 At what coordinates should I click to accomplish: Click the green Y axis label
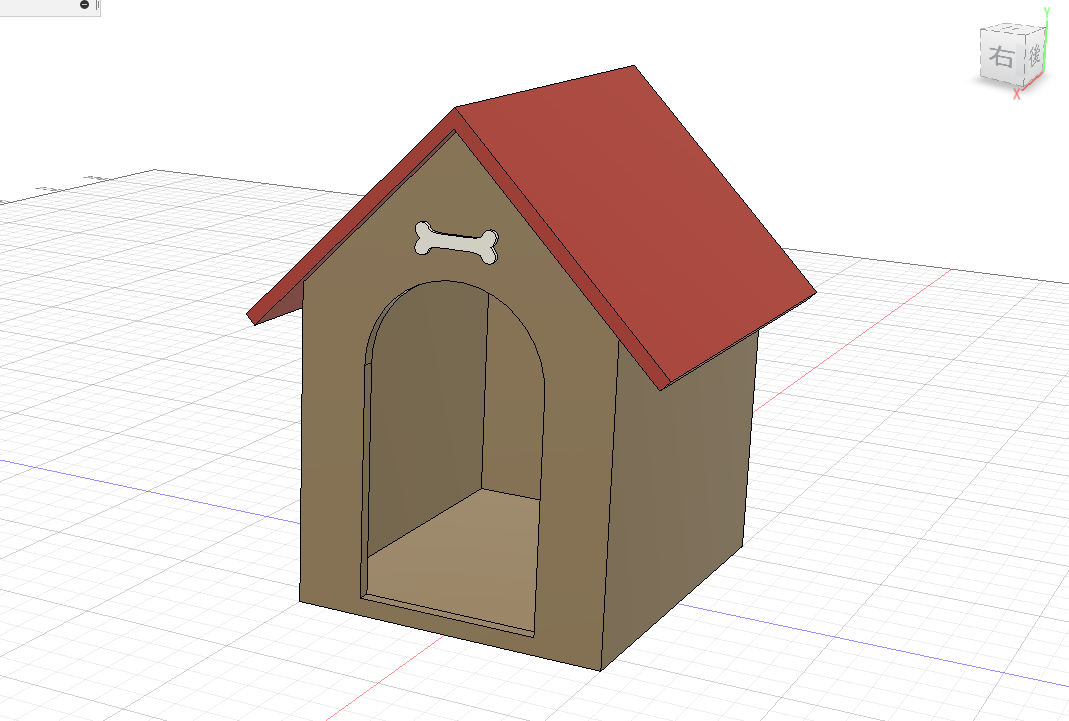coord(1048,12)
